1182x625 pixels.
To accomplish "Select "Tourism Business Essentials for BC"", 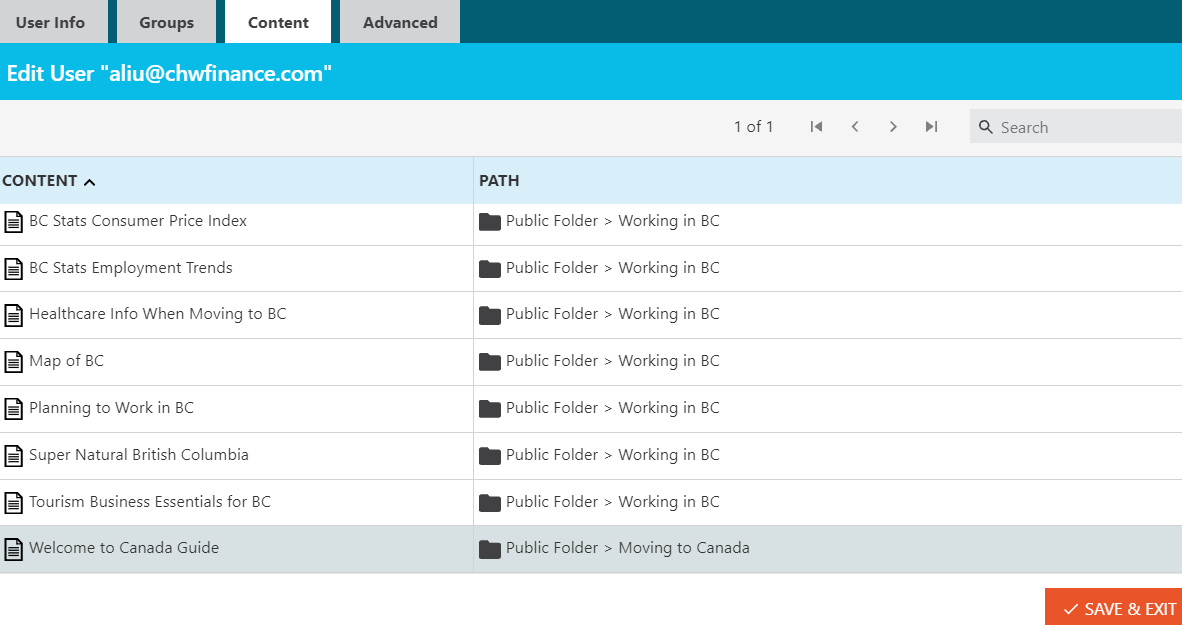I will point(150,501).
